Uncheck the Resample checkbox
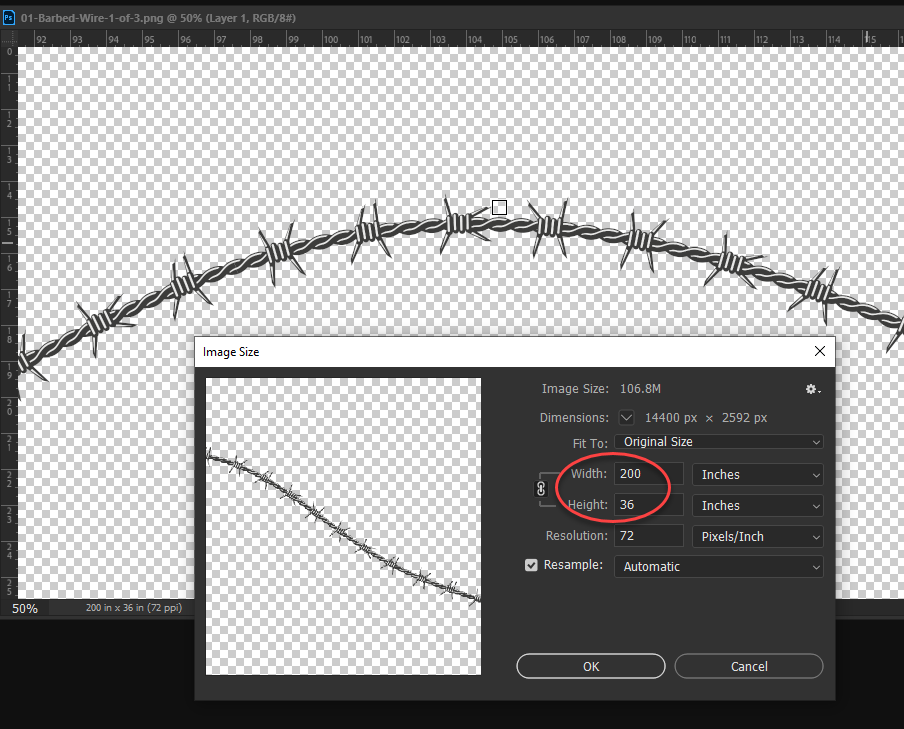Screen dimensions: 904x729 (x=532, y=565)
